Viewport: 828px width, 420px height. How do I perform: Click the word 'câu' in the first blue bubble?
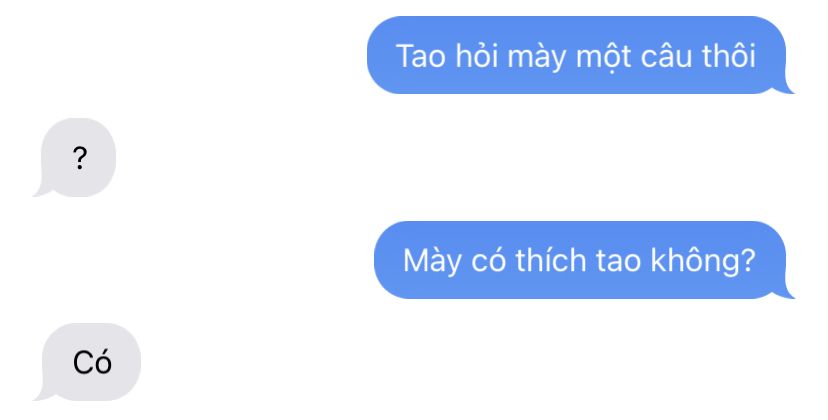pos(666,56)
